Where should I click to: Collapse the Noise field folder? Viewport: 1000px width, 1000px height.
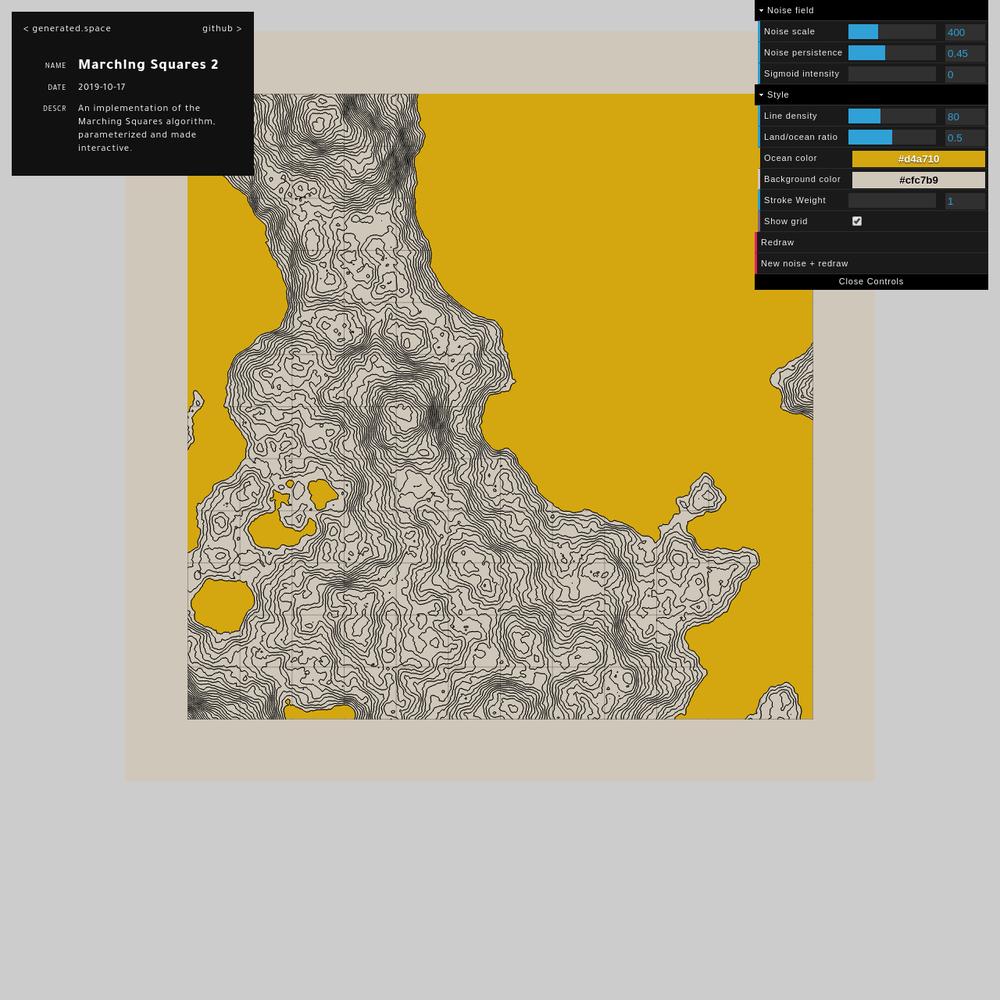pos(871,10)
